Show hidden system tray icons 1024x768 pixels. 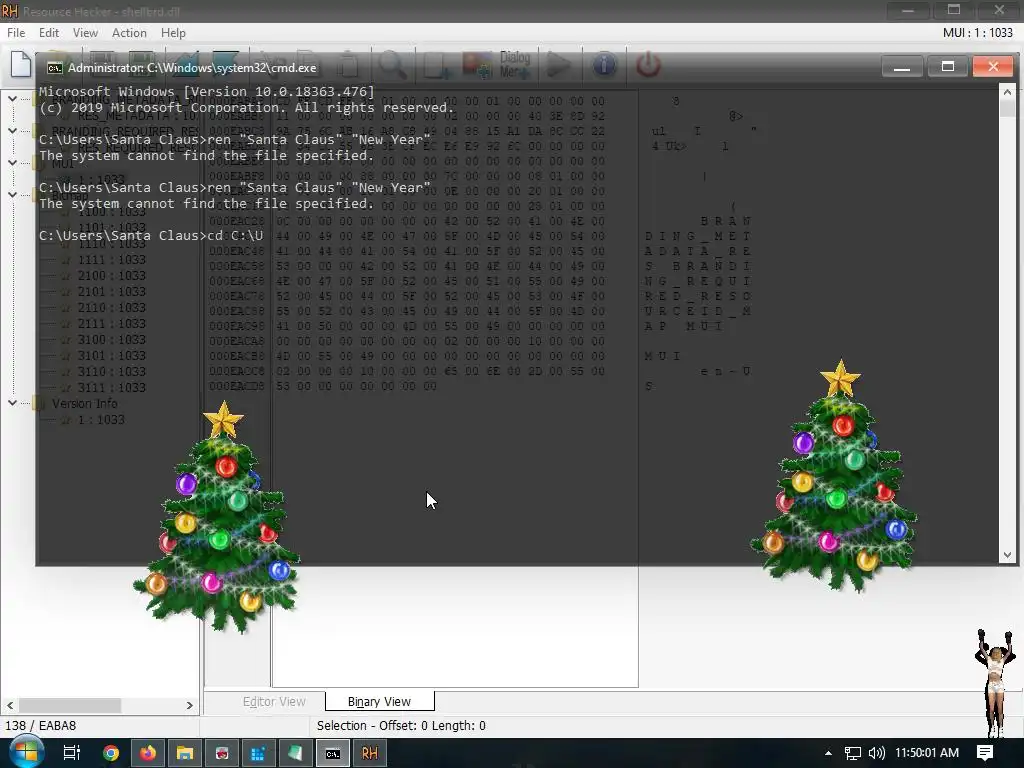(828, 753)
